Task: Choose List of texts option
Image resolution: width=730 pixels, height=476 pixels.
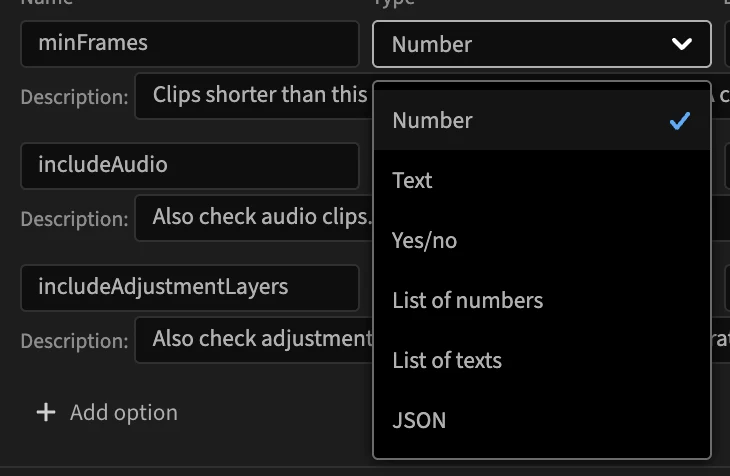Action: [x=542, y=360]
